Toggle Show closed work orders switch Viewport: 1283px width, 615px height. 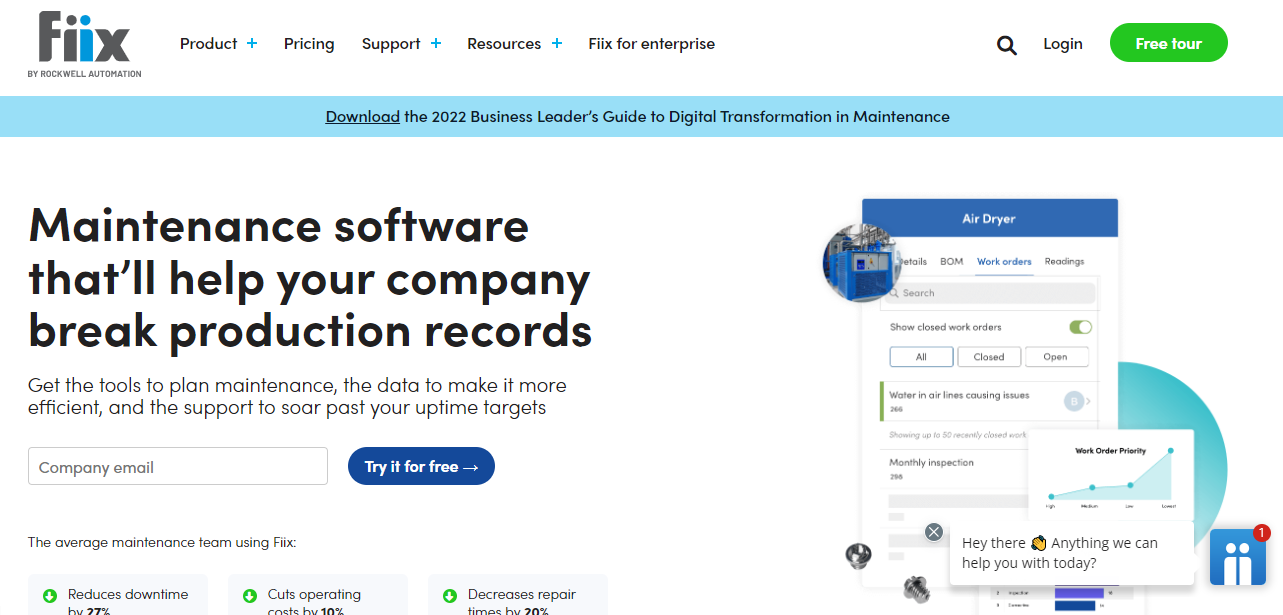click(1080, 327)
